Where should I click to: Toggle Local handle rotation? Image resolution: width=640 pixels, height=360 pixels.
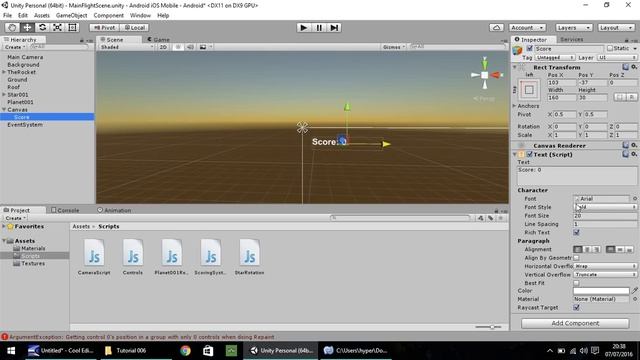(x=135, y=28)
